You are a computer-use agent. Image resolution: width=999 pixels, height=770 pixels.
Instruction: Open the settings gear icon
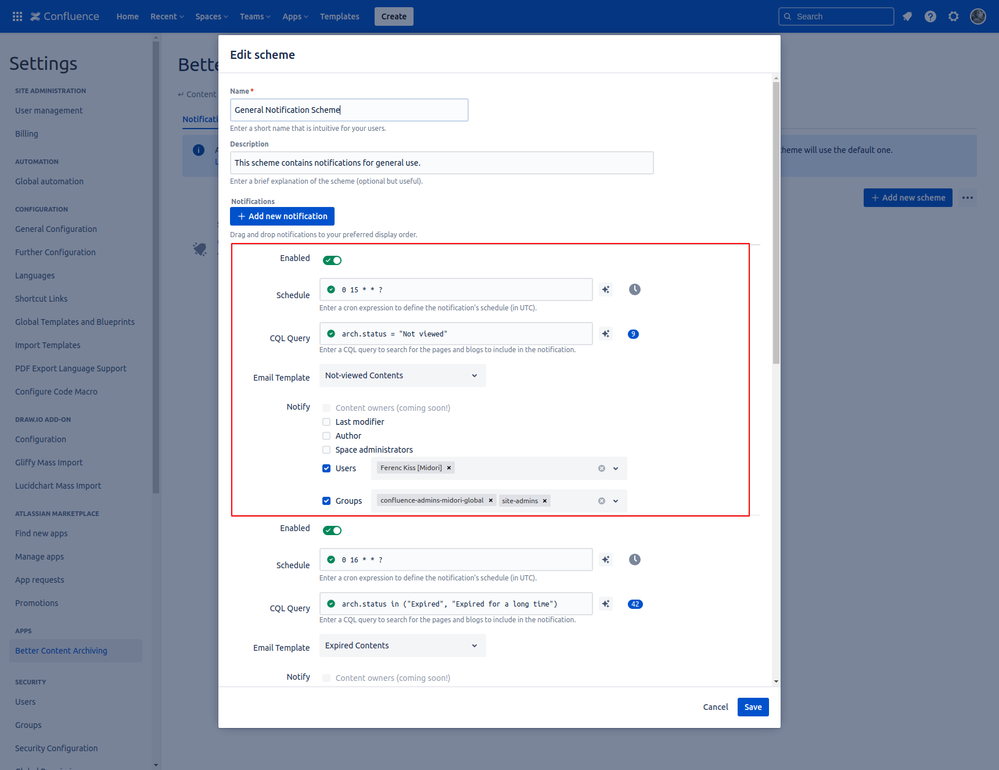point(953,17)
